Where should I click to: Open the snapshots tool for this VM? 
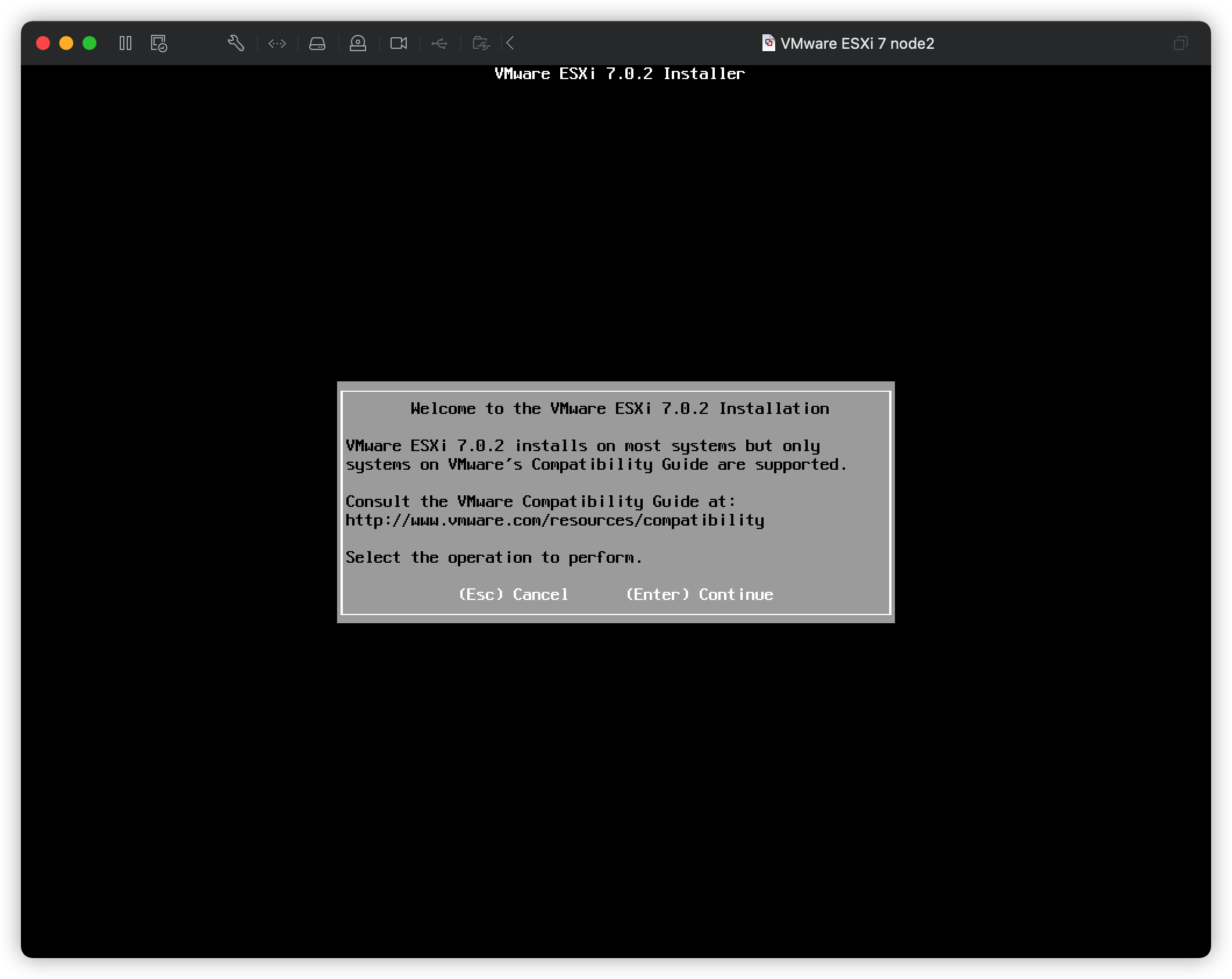coord(157,43)
